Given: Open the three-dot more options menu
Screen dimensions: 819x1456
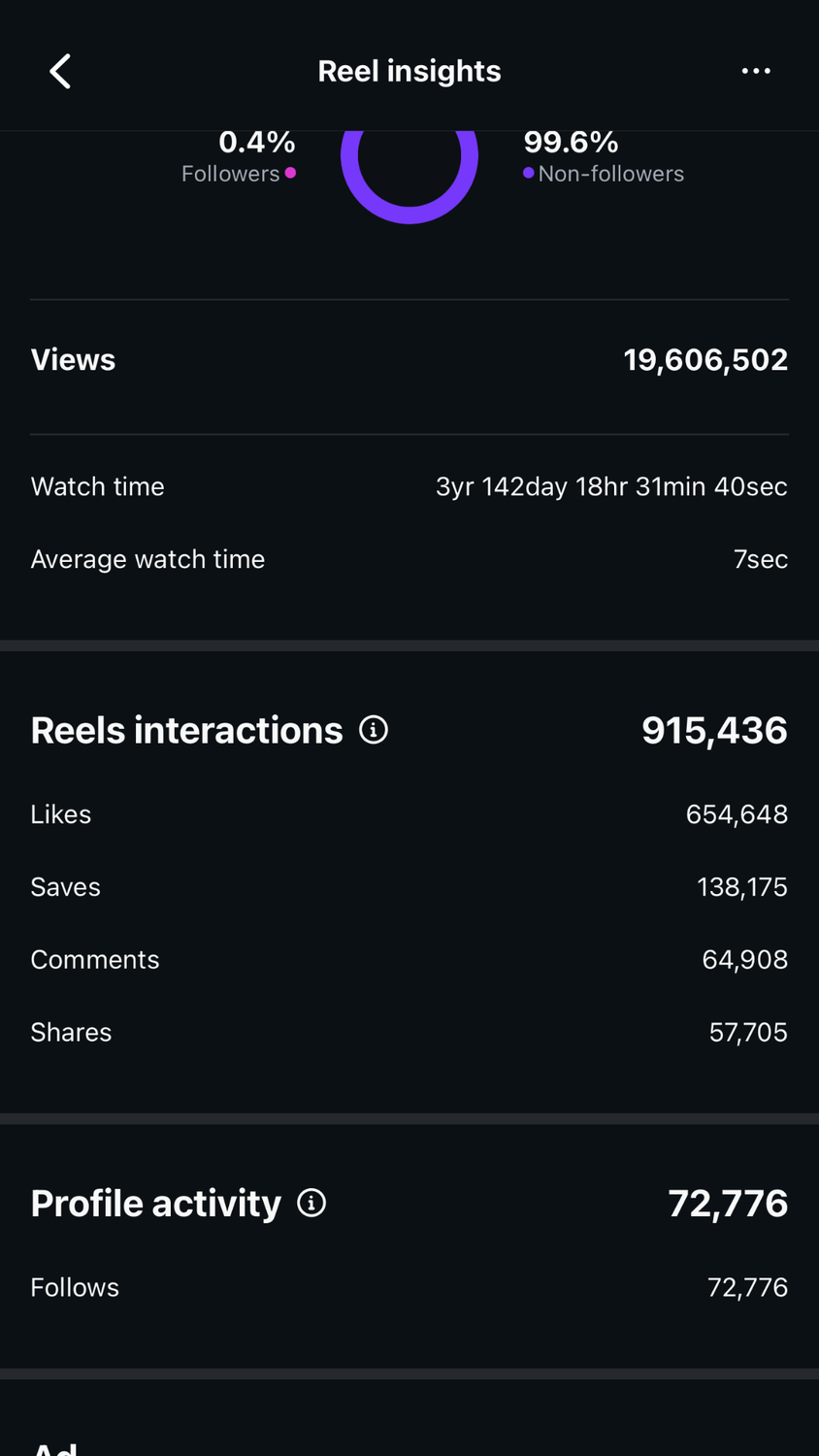Looking at the screenshot, I should pos(756,71).
